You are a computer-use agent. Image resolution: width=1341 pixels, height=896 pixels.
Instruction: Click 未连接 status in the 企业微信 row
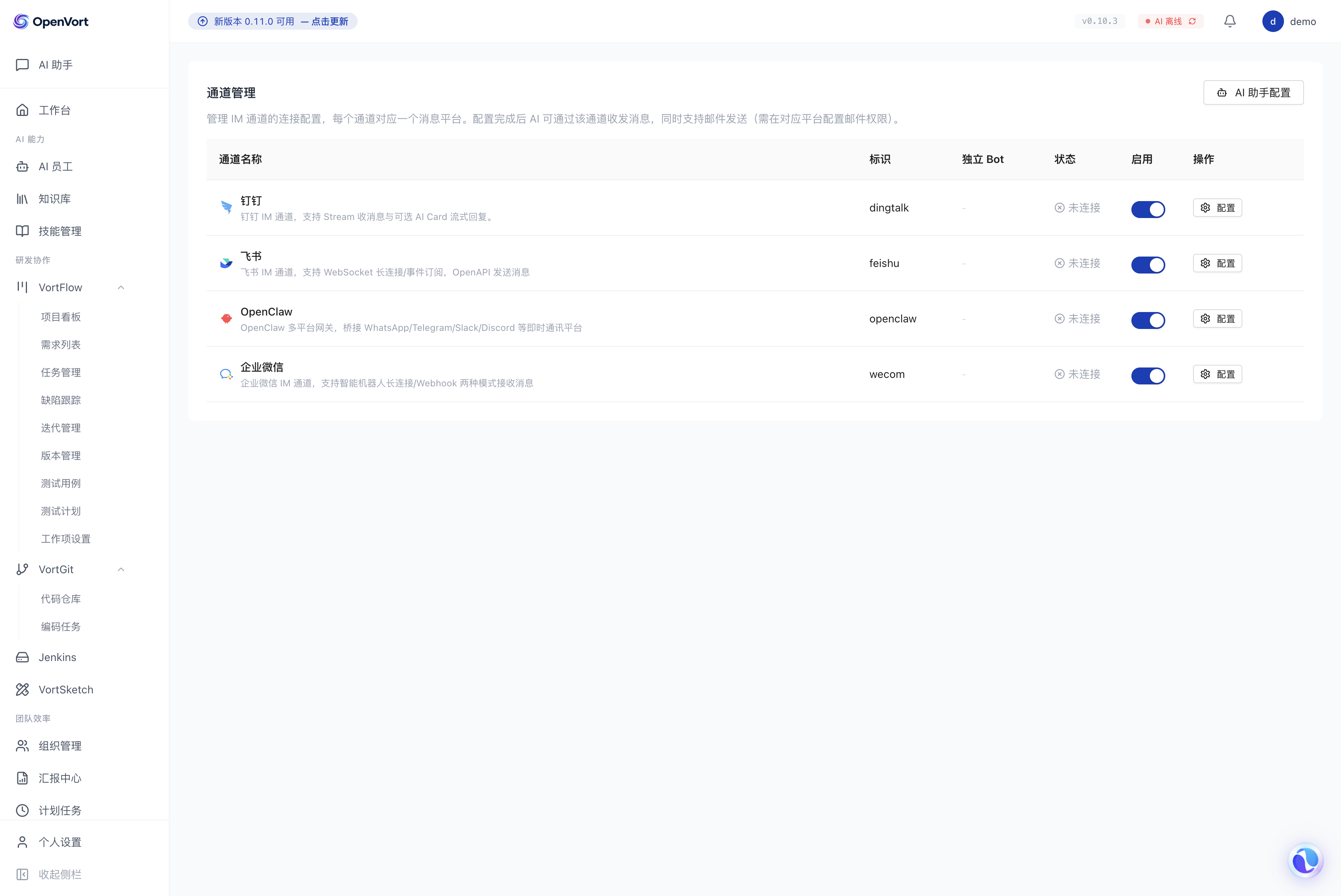(1077, 374)
